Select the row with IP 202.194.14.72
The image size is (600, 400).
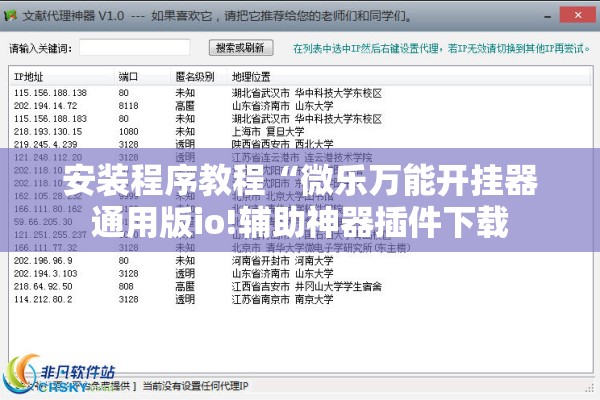tap(300, 106)
